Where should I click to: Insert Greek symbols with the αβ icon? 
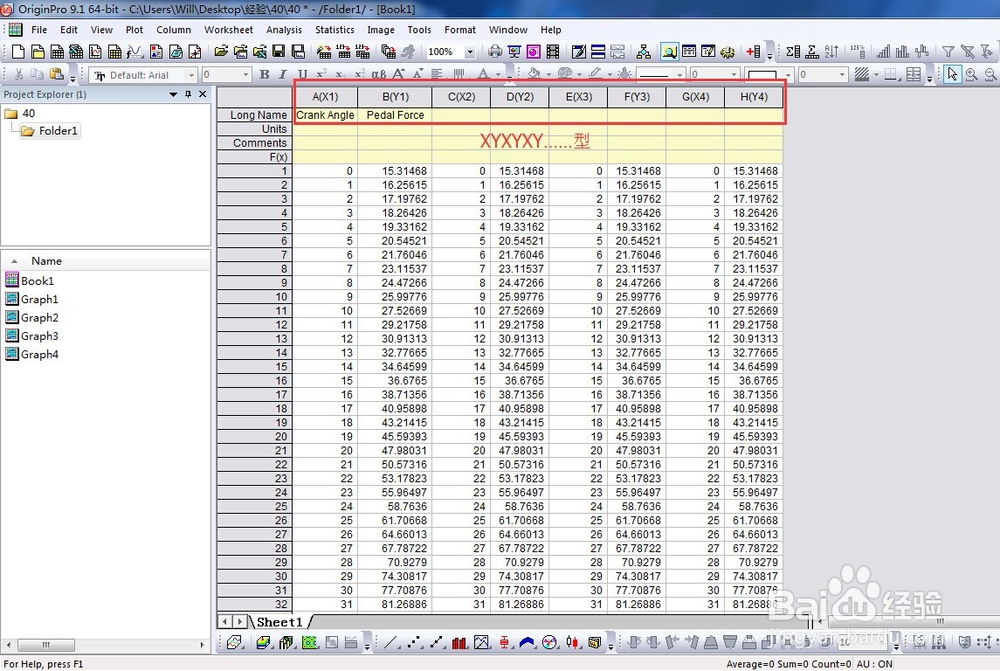[379, 75]
